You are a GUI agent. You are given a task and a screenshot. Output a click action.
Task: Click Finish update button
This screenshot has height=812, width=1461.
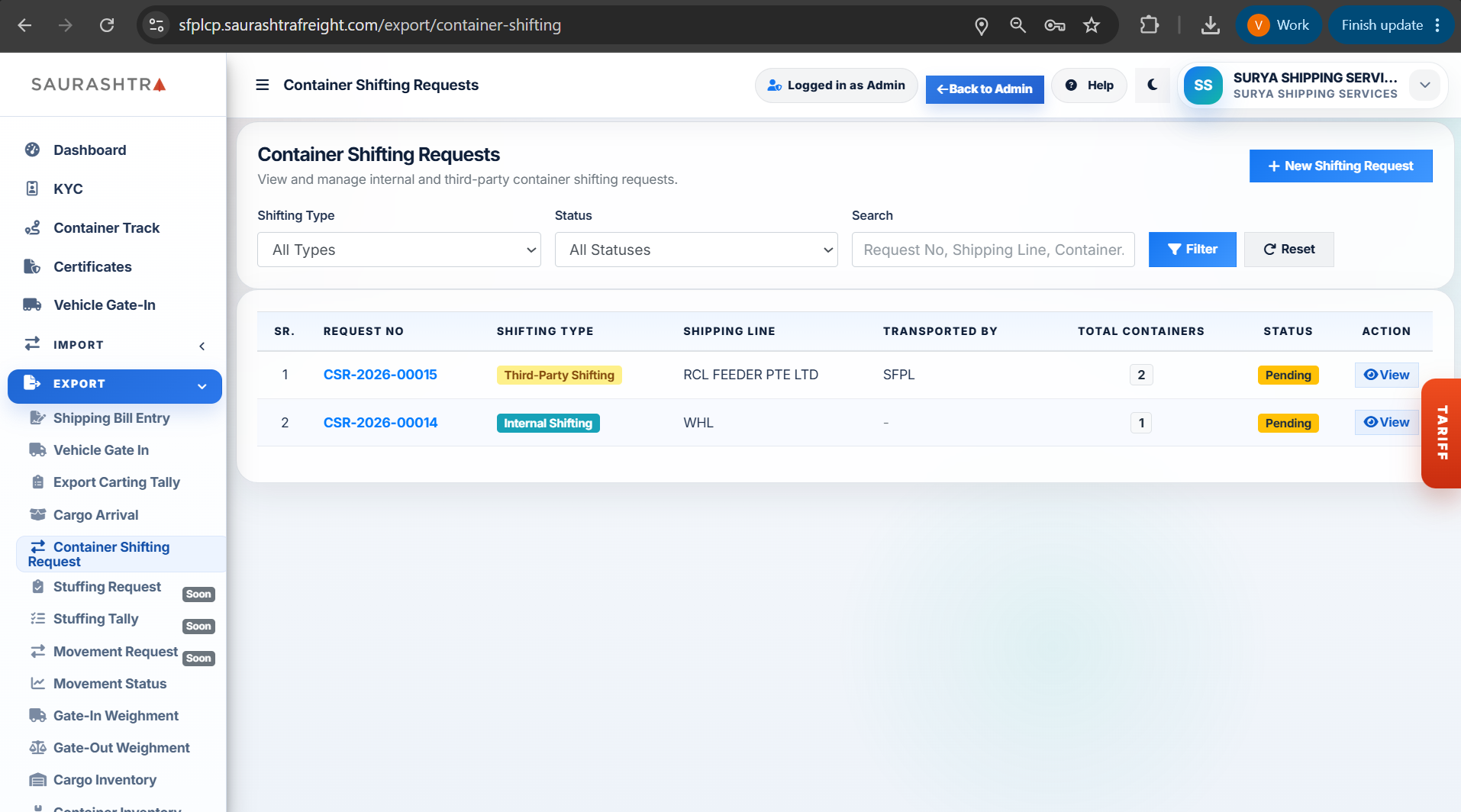tap(1391, 25)
